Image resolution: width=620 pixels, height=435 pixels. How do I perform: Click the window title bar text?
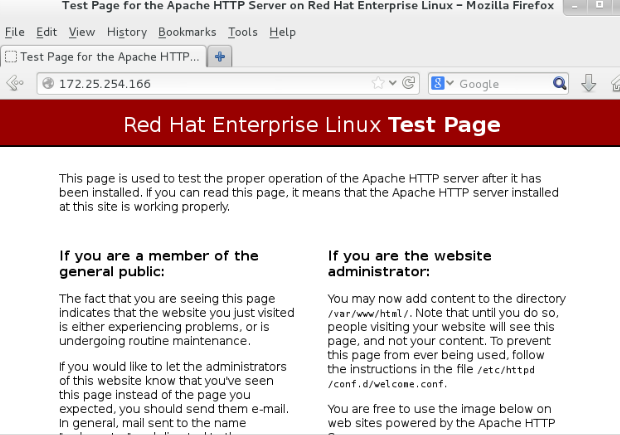[x=308, y=6]
